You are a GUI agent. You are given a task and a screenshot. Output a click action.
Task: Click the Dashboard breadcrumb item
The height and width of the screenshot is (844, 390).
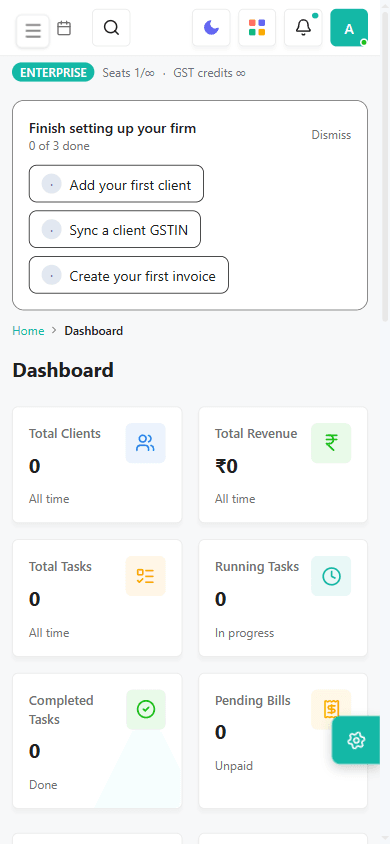[x=94, y=331]
